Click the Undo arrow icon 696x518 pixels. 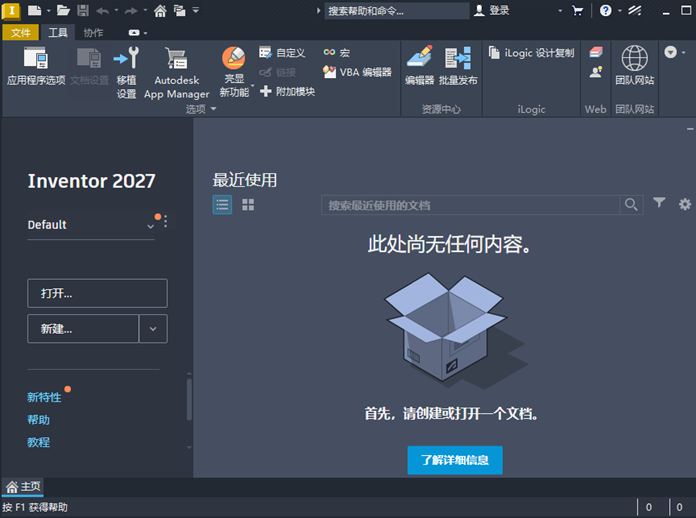pos(103,10)
